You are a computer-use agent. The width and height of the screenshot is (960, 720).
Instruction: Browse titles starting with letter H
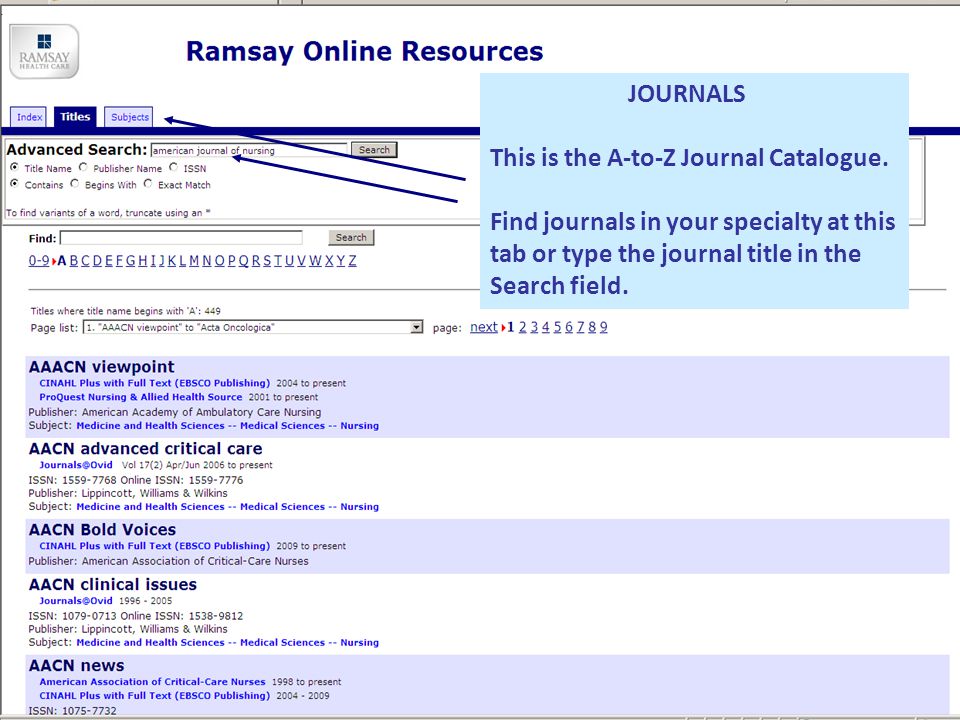[143, 261]
